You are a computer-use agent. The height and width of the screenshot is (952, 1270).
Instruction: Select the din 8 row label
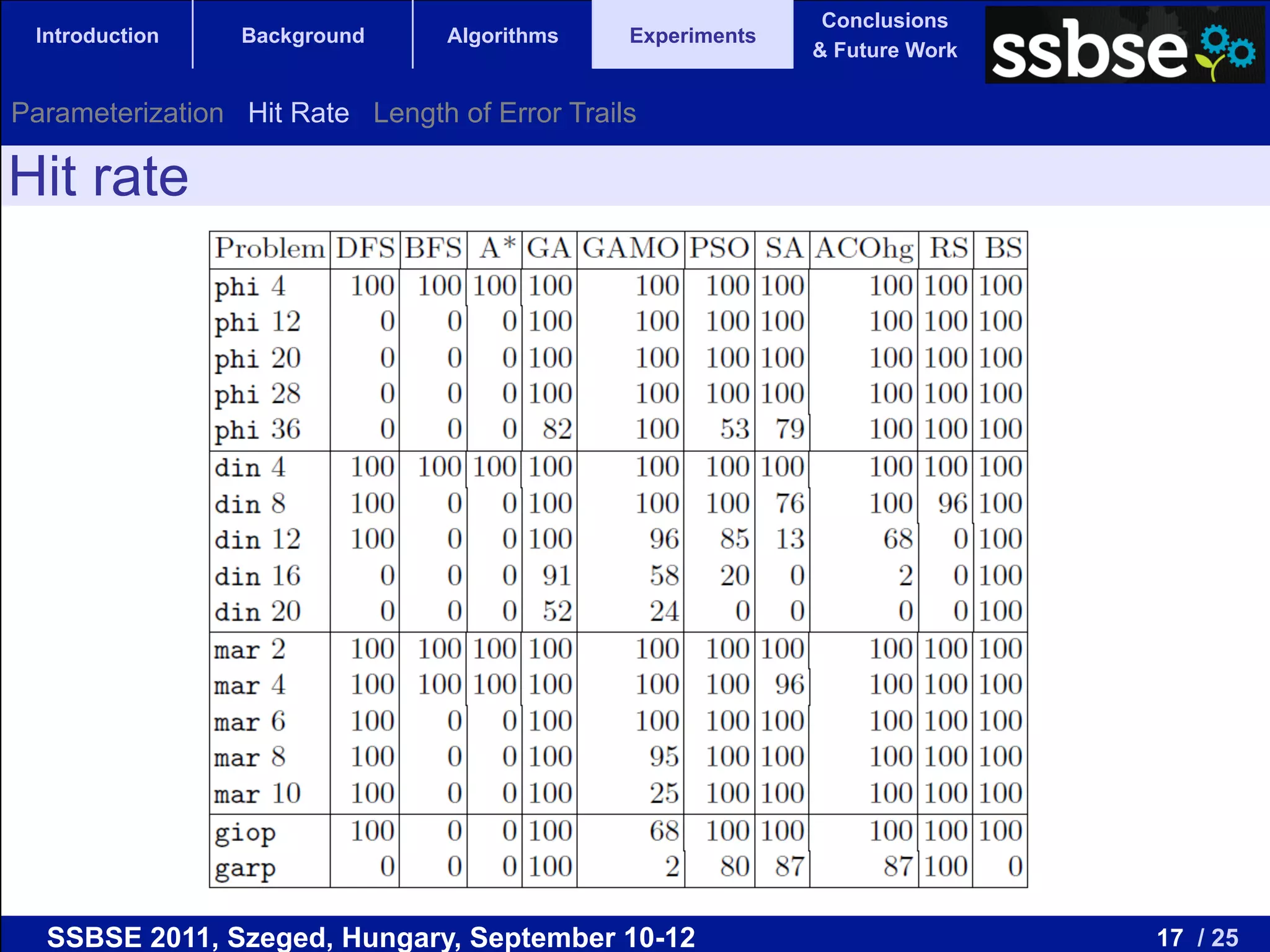pos(250,504)
